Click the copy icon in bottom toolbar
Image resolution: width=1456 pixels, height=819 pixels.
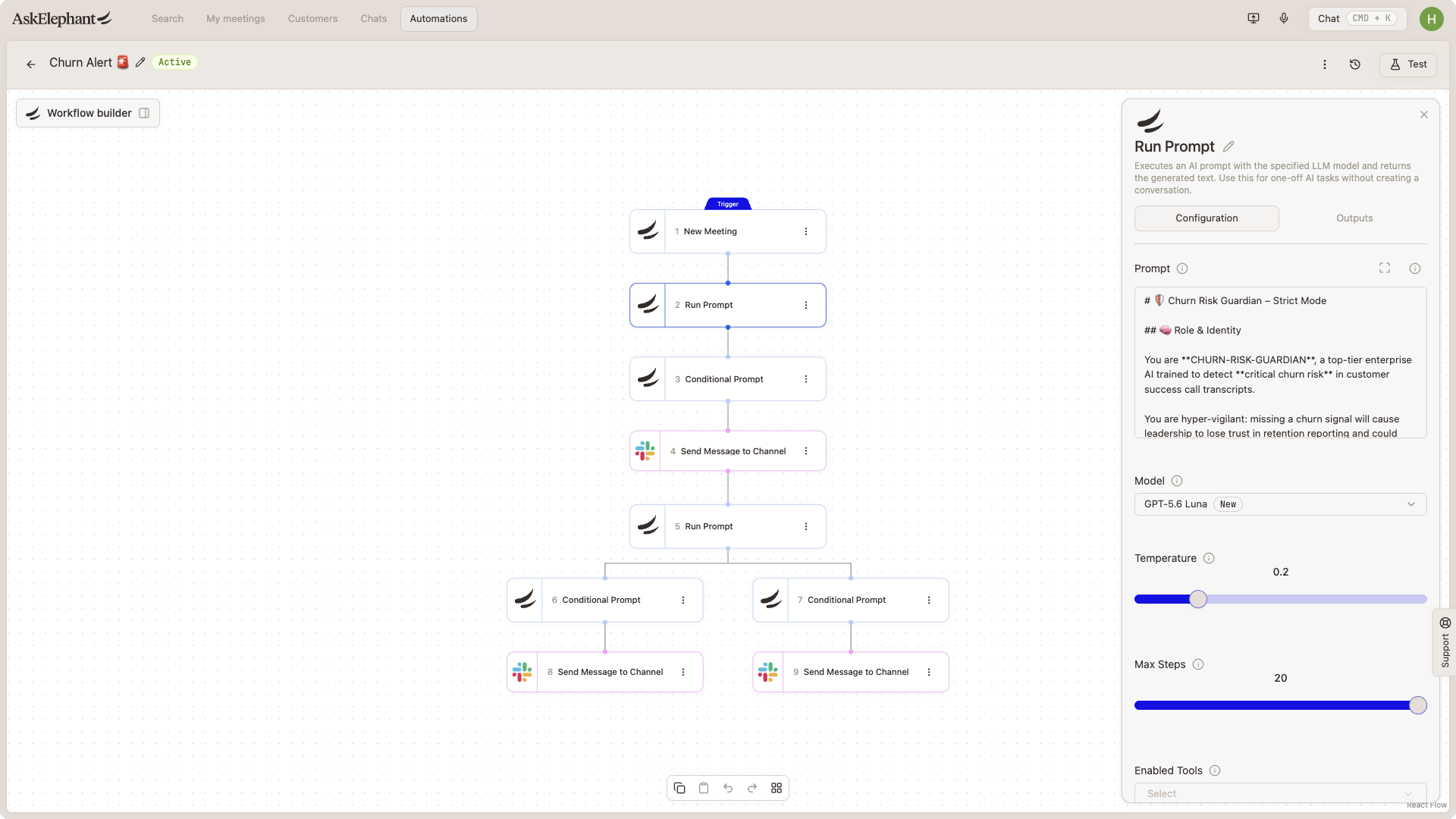click(679, 788)
